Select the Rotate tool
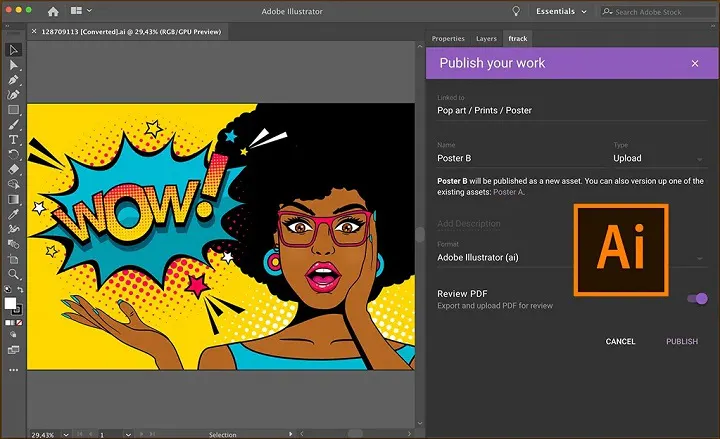Screen dimensions: 720x439 pyautogui.click(x=13, y=154)
